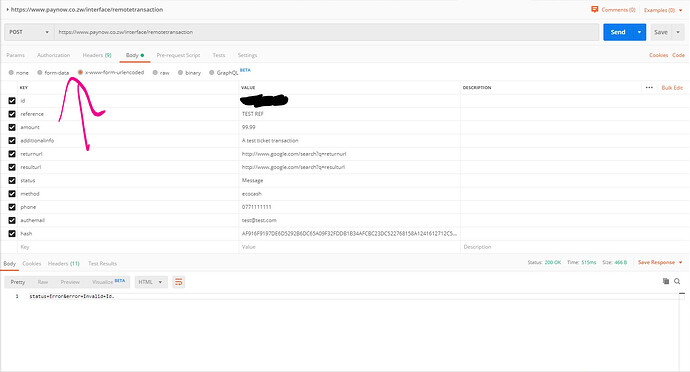The image size is (690, 372).
Task: Open request Headers (9) tab
Action: [97, 55]
